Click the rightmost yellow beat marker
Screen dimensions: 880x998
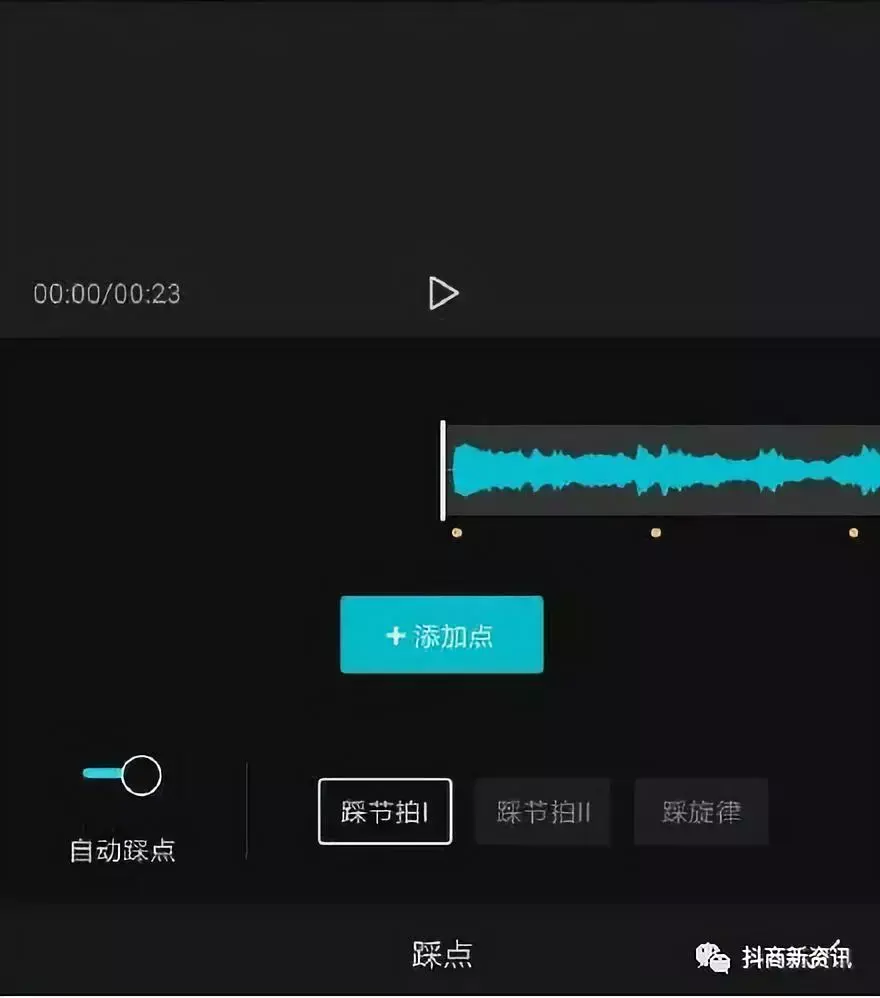[x=854, y=532]
